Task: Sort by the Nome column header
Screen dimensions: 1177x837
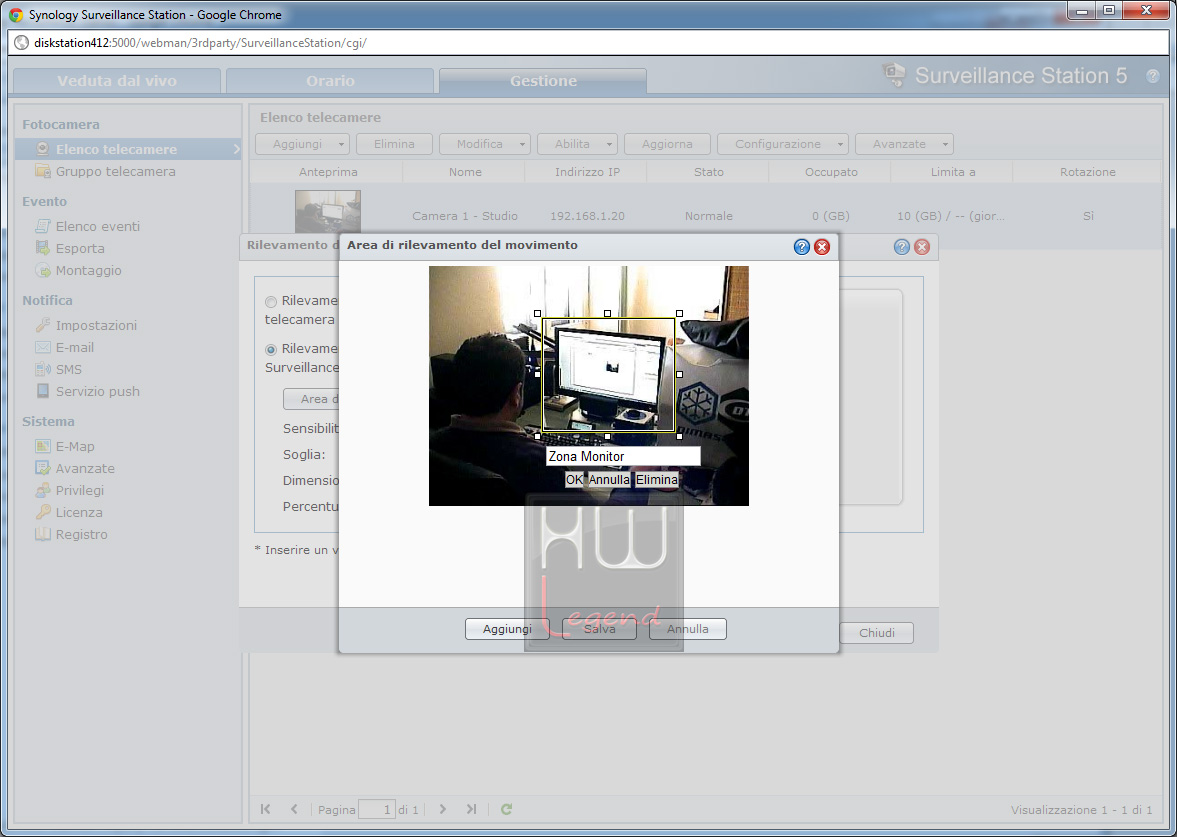Action: (465, 172)
